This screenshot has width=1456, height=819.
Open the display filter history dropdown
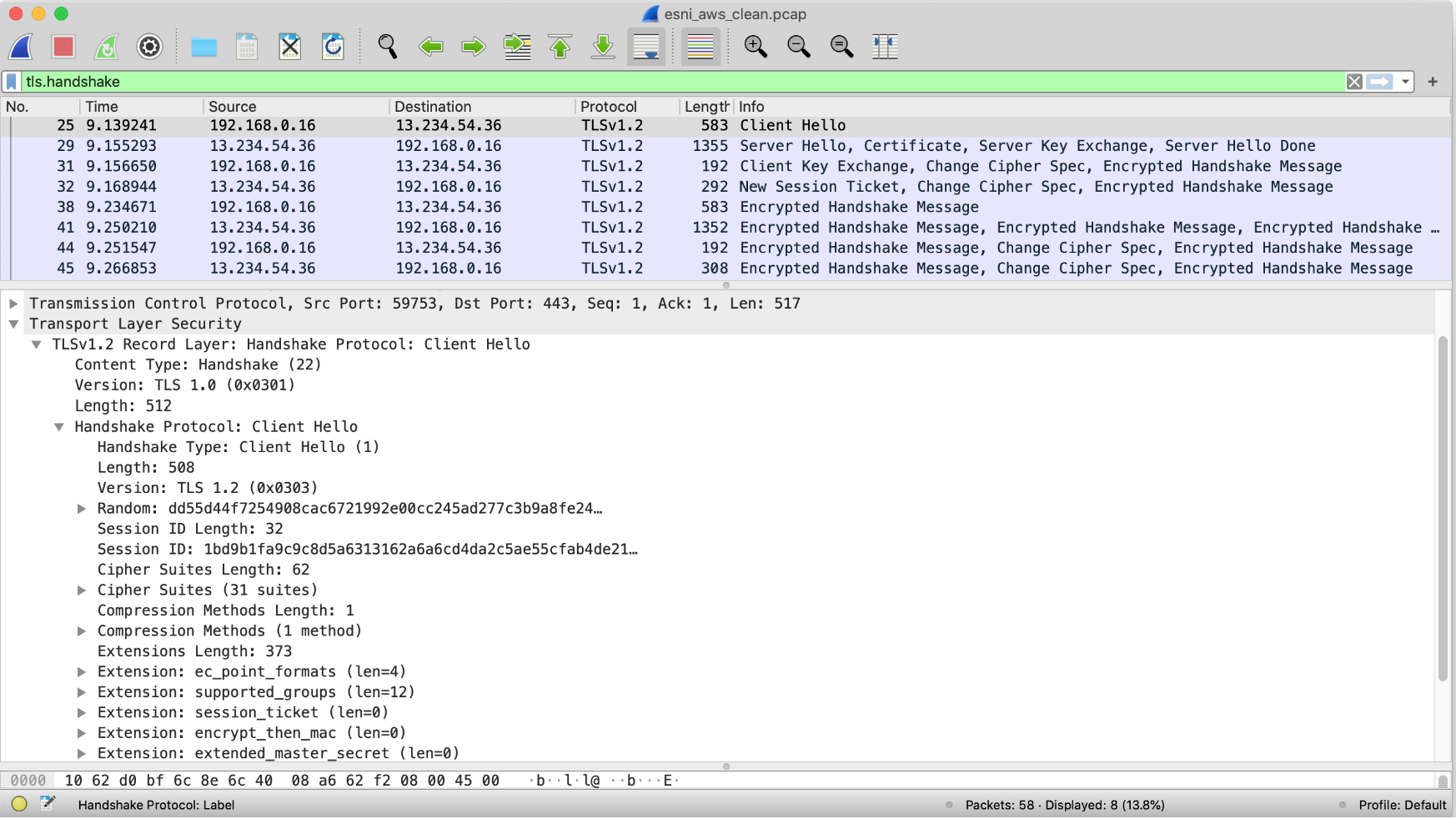coord(1405,82)
